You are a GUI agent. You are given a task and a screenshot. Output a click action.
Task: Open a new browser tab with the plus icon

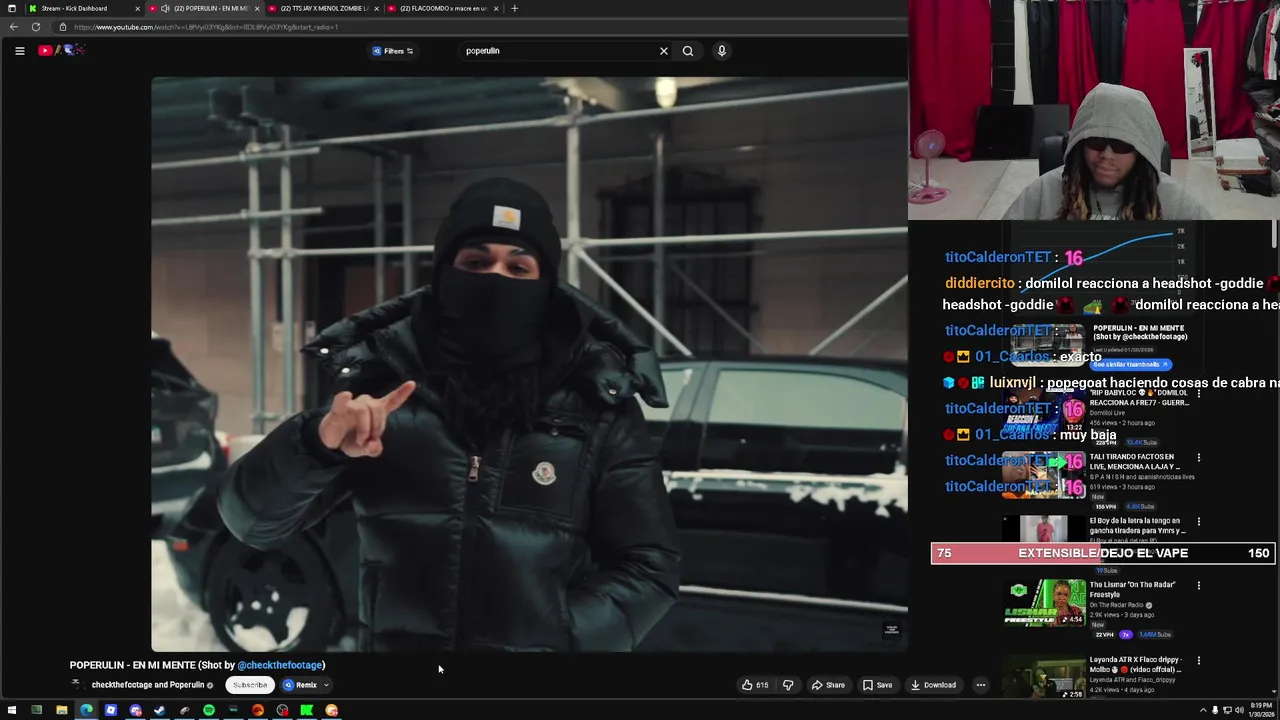point(514,8)
